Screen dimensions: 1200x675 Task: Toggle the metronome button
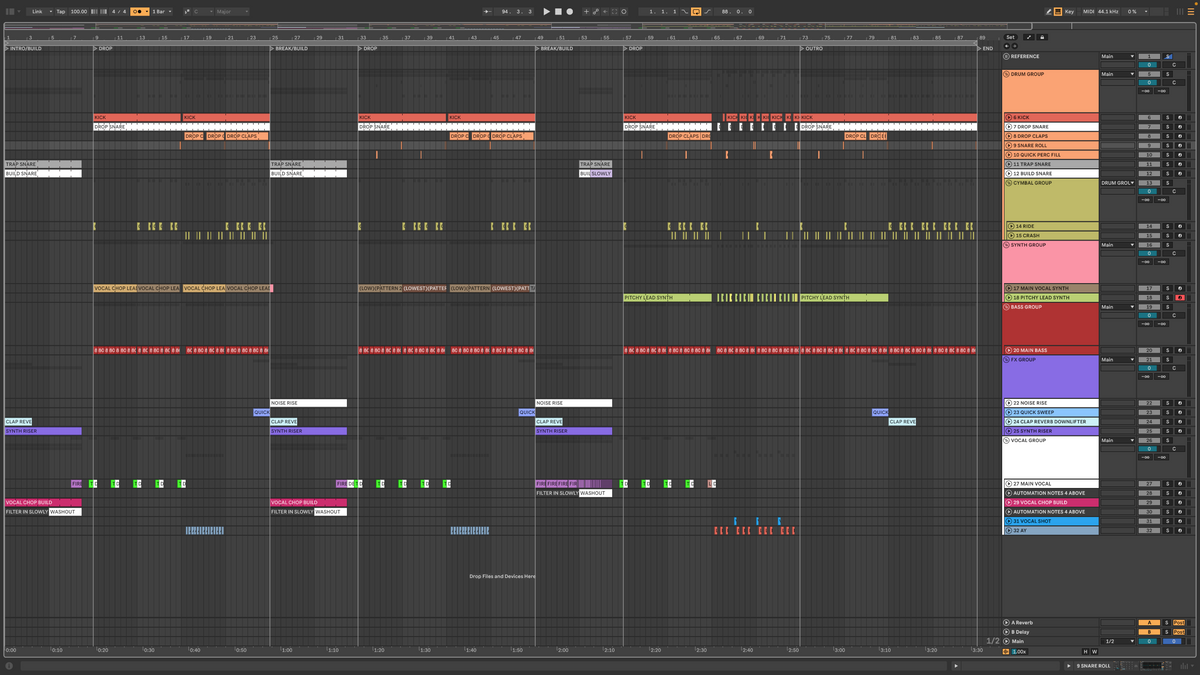tap(141, 11)
